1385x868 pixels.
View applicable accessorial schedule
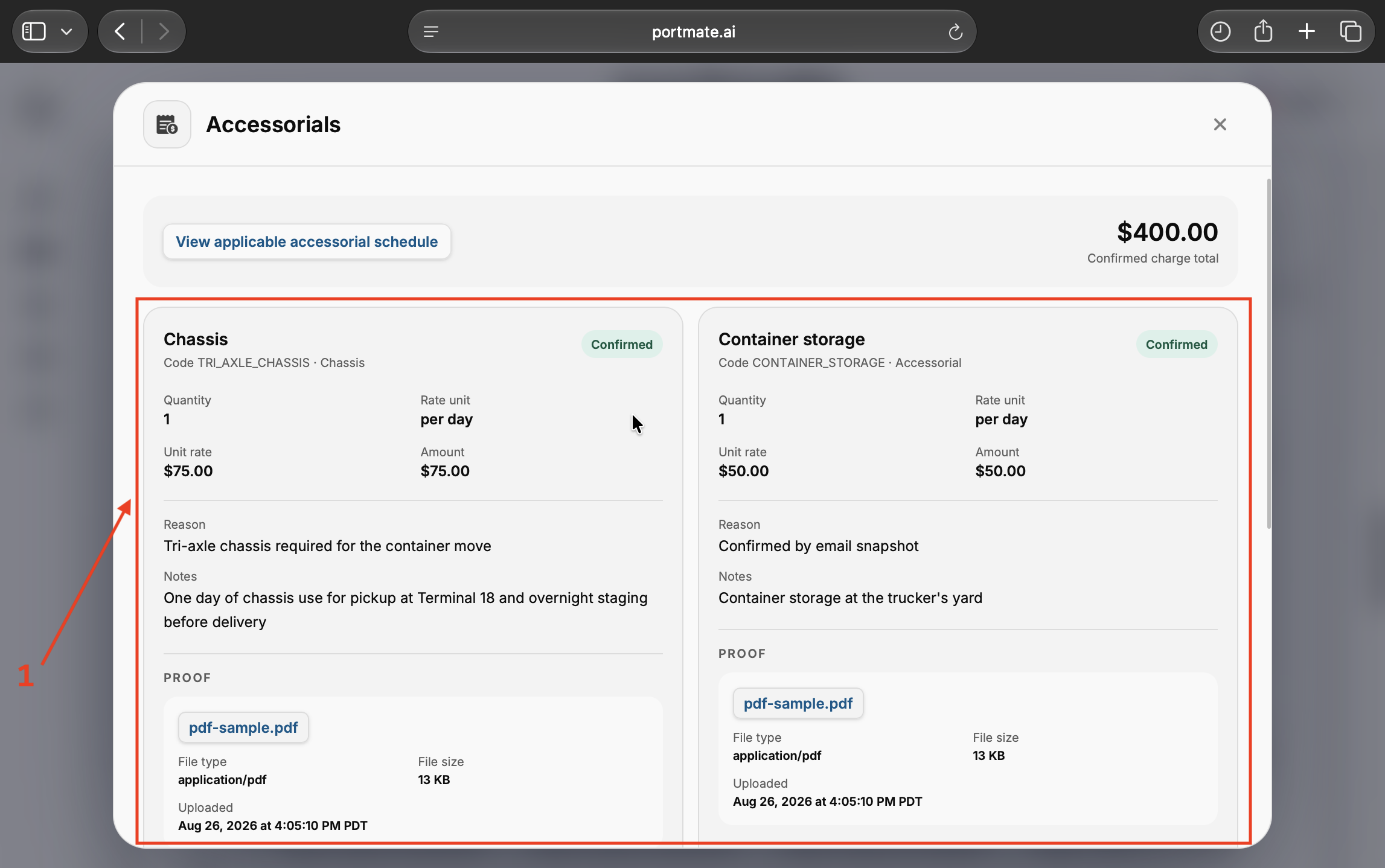(x=307, y=241)
